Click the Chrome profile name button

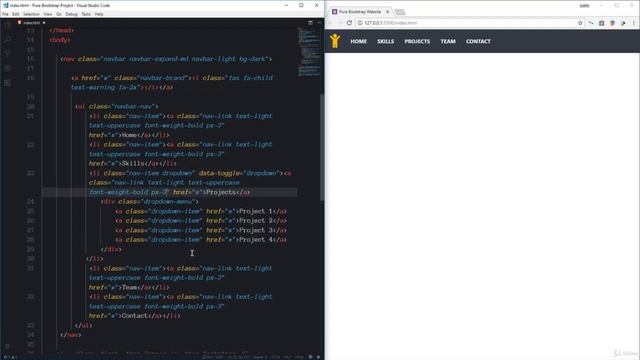[x=584, y=5]
